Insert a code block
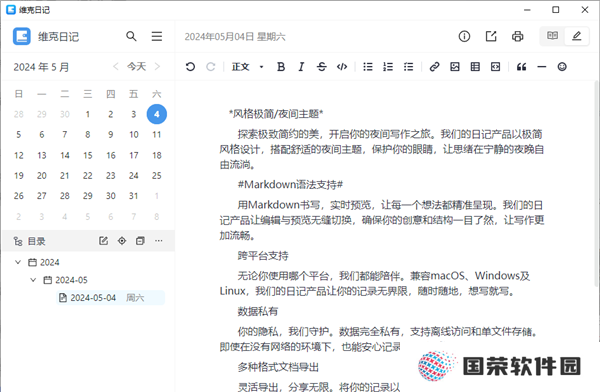 click(495, 67)
